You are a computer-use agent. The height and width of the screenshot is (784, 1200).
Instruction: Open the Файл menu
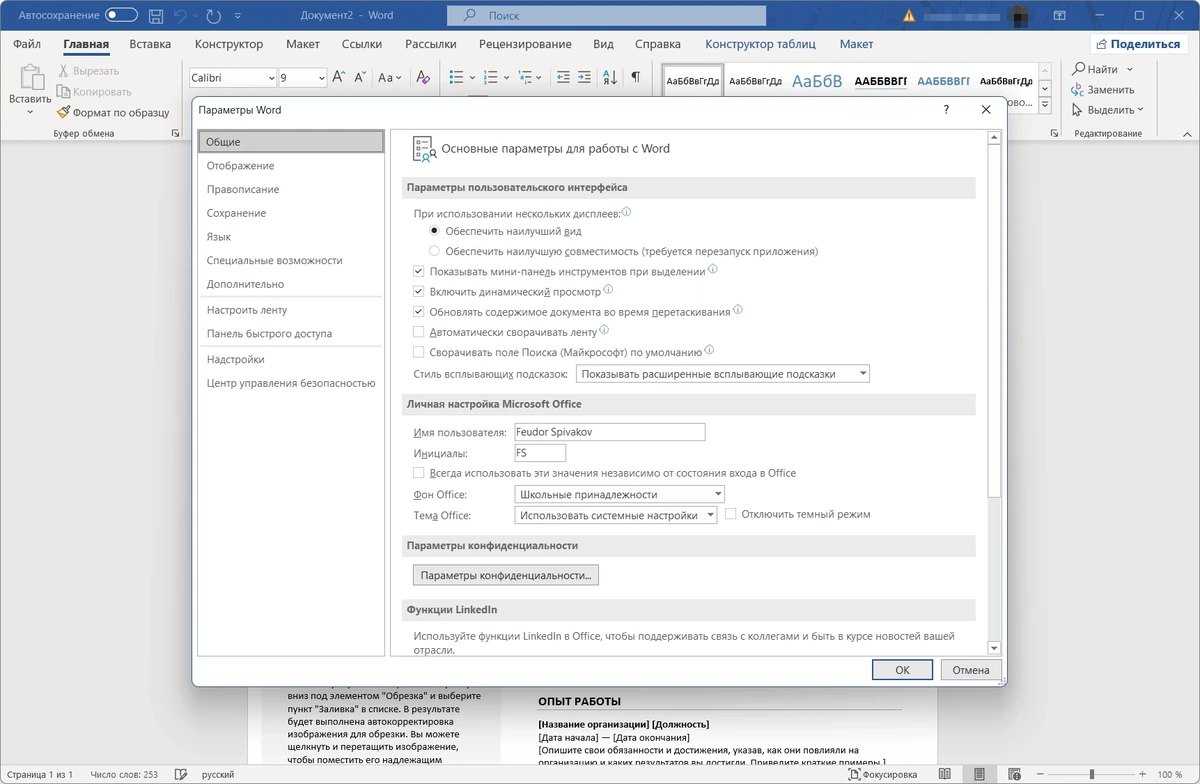[x=27, y=44]
